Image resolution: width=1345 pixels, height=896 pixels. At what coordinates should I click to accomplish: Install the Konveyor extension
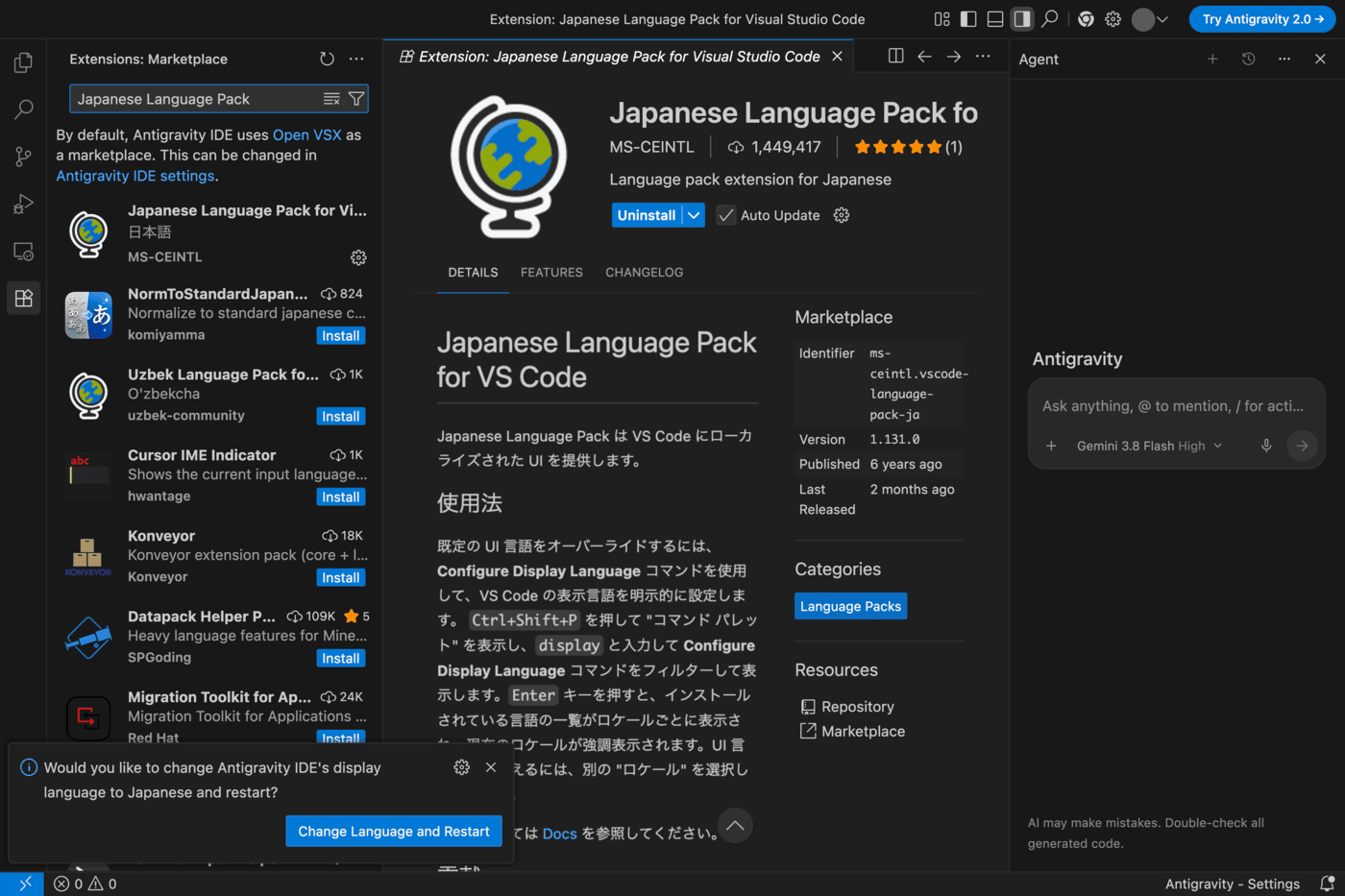click(341, 577)
